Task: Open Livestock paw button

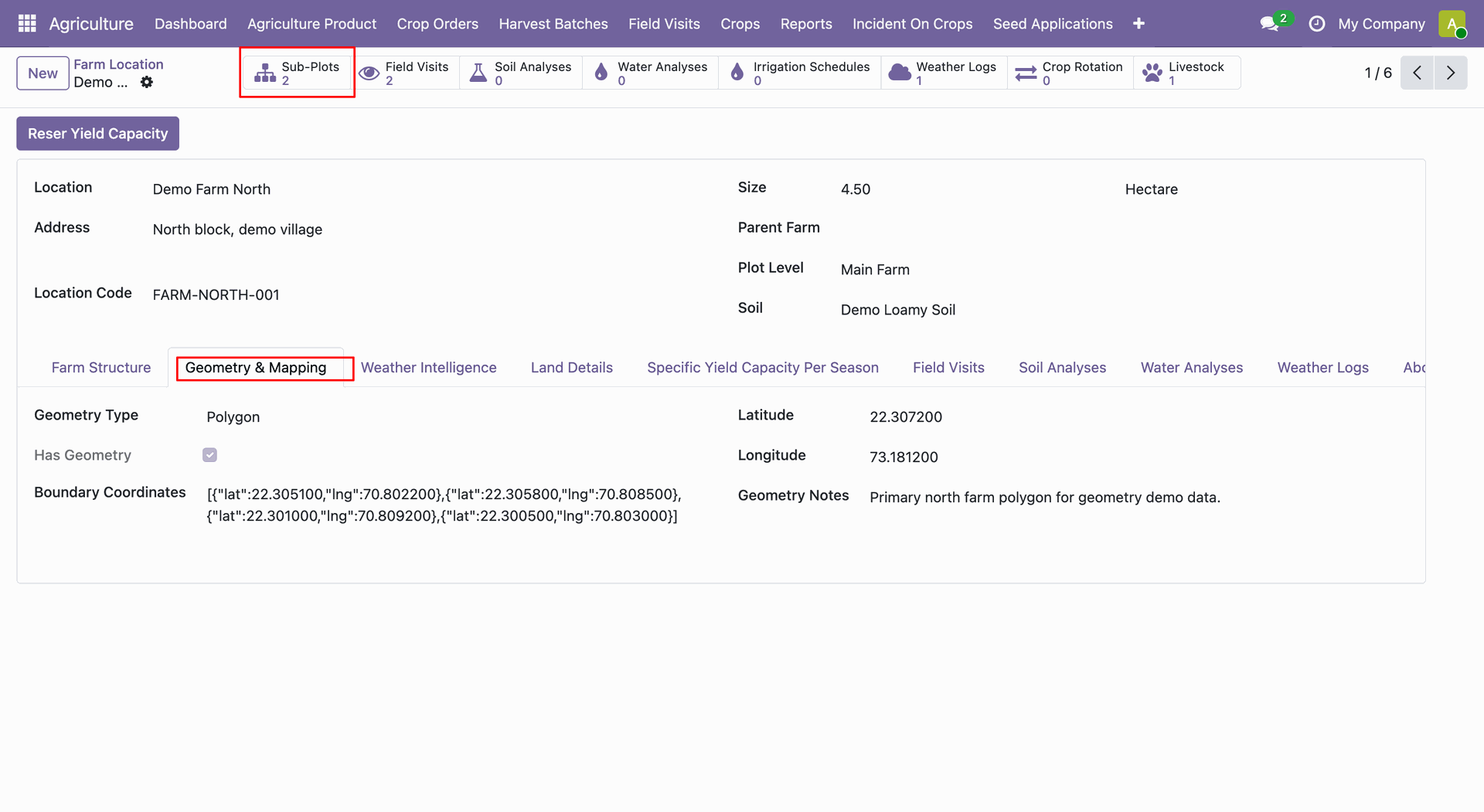Action: [x=1186, y=73]
